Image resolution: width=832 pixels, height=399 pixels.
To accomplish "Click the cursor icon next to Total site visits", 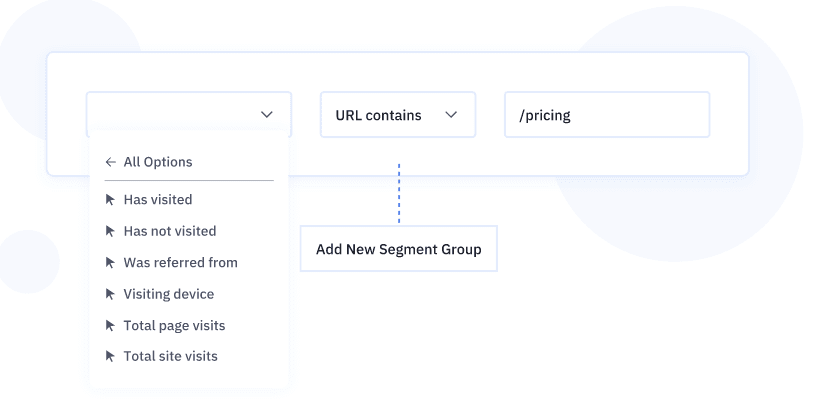I will pos(110,356).
